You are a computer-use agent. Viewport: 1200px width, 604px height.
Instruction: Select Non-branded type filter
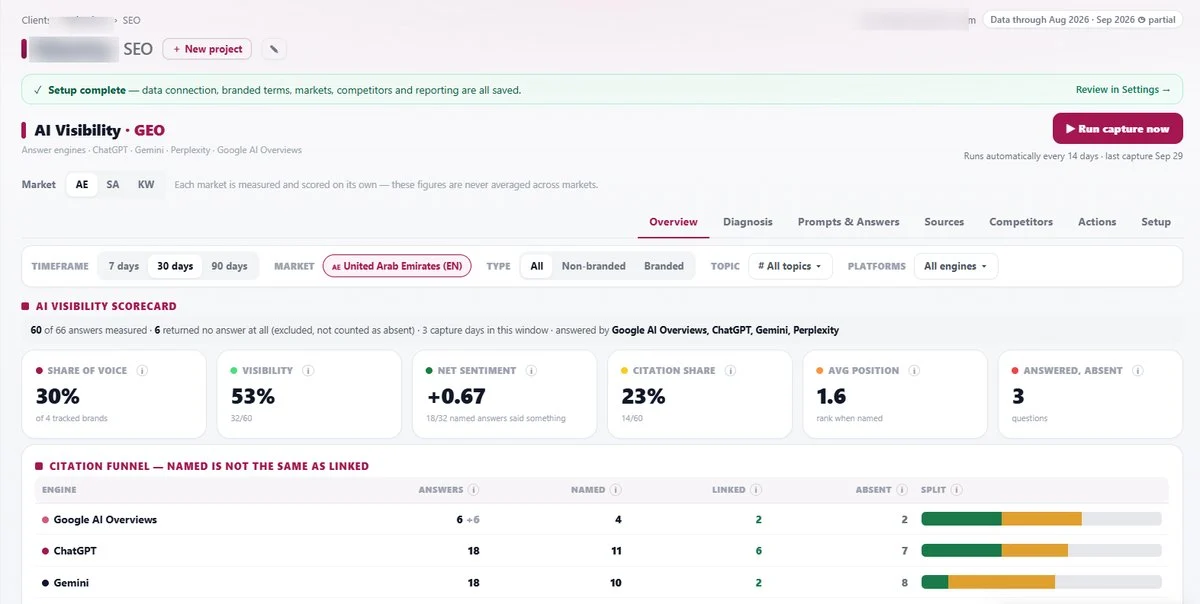[x=594, y=266]
